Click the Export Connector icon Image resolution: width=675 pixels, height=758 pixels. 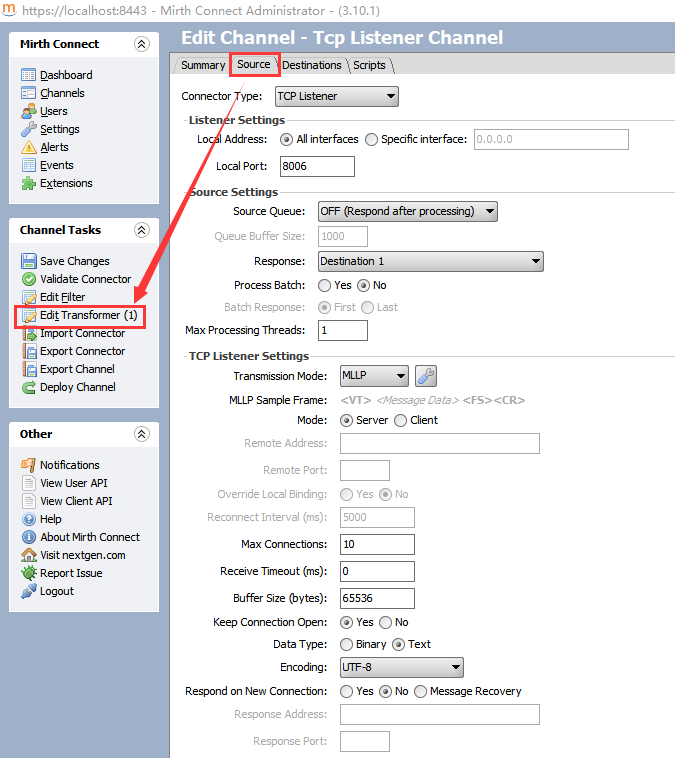29,351
